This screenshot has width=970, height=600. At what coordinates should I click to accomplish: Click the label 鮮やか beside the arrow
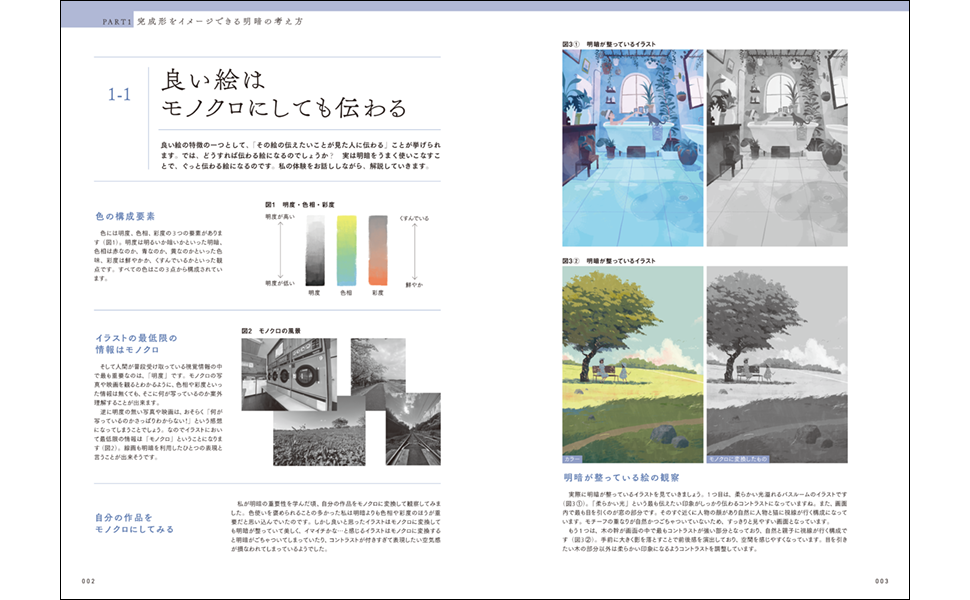pyautogui.click(x=414, y=285)
